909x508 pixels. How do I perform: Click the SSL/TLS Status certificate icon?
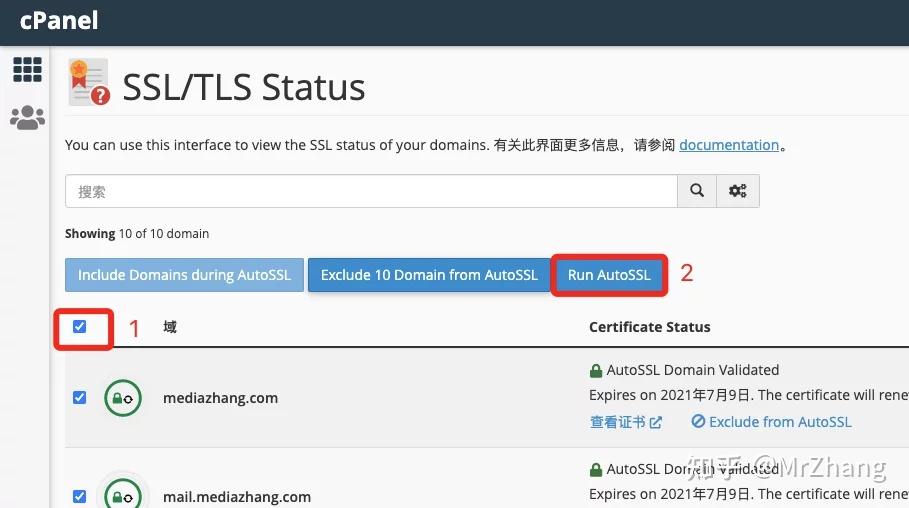(x=89, y=82)
